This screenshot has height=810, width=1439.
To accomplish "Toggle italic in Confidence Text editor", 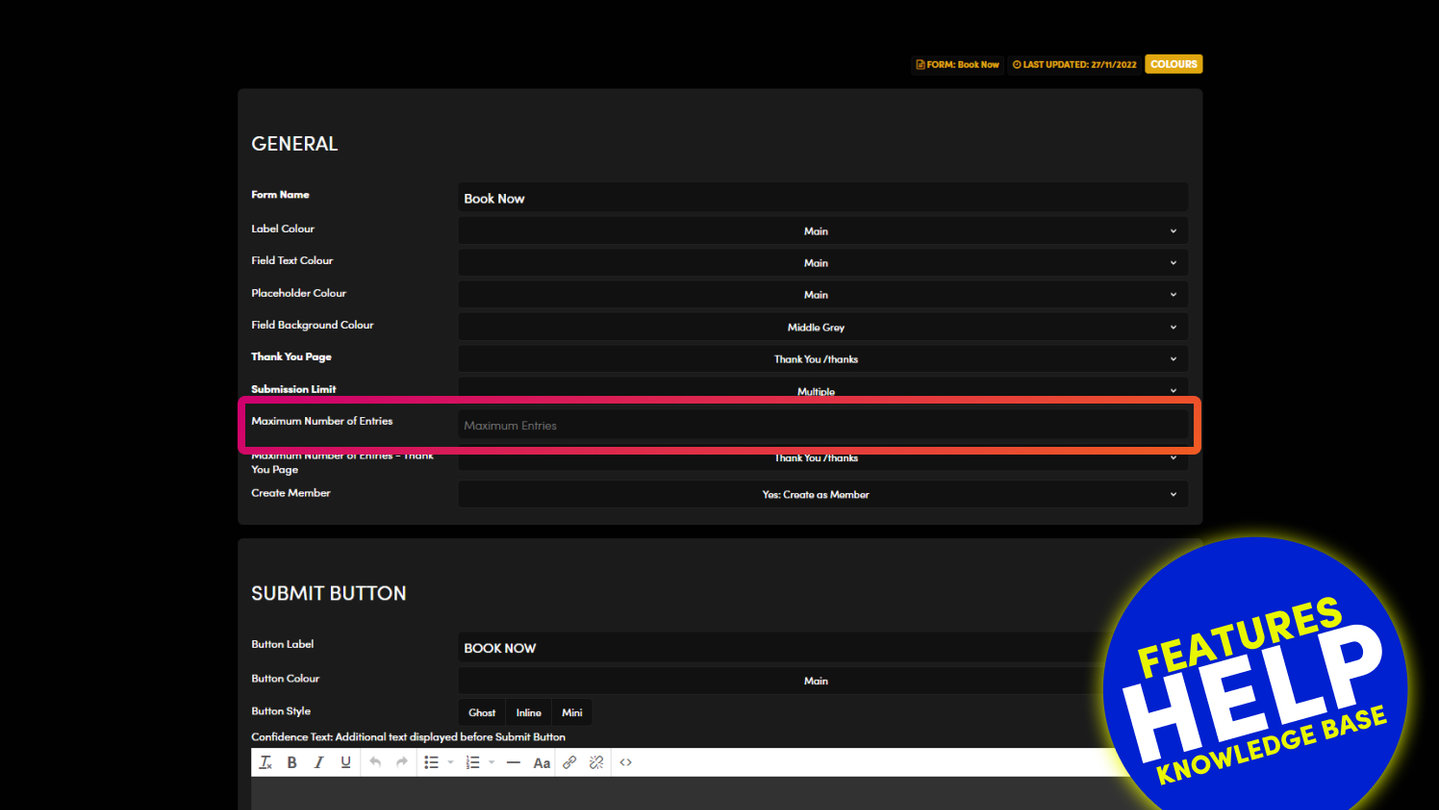I will (x=319, y=763).
